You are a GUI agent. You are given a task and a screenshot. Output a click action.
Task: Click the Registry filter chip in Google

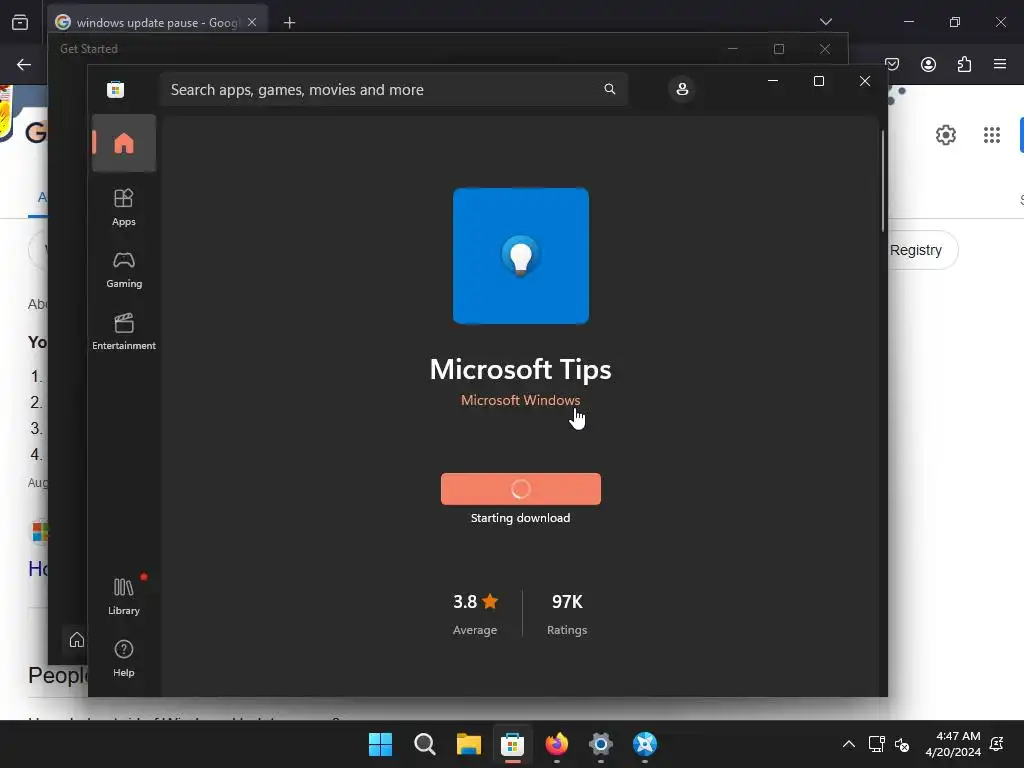coord(921,250)
